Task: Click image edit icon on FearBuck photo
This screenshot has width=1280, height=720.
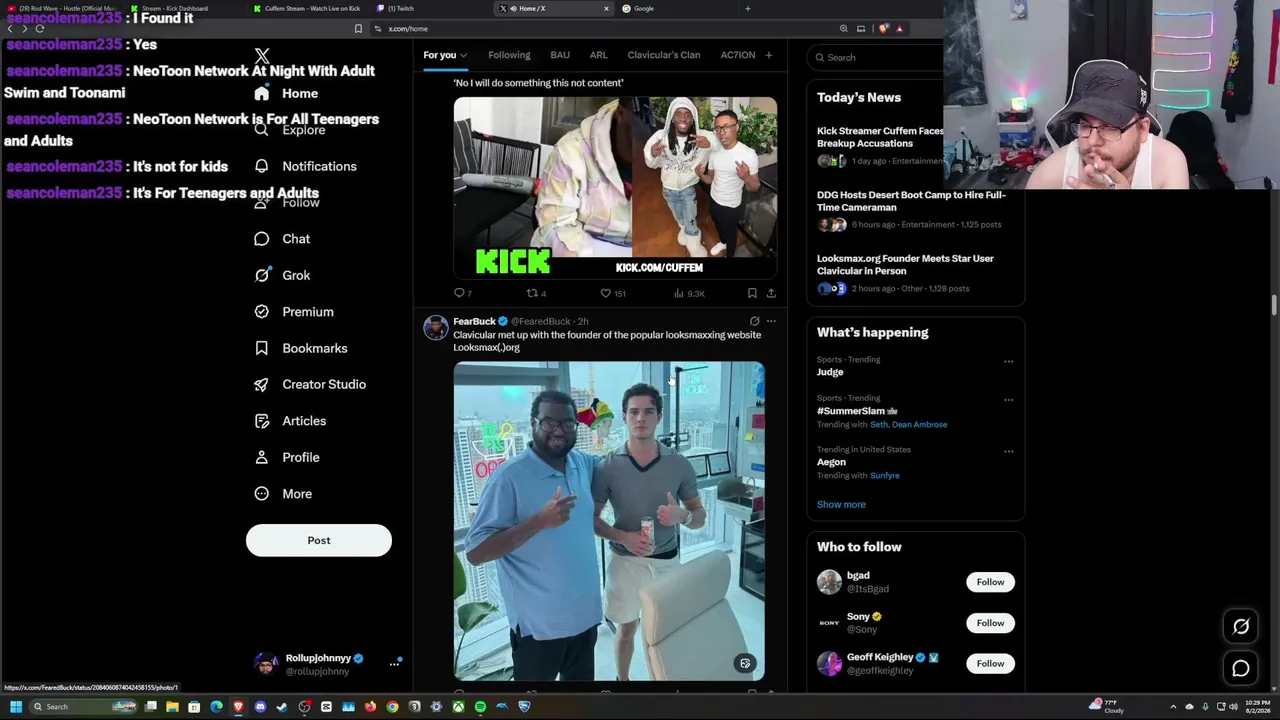Action: point(745,663)
